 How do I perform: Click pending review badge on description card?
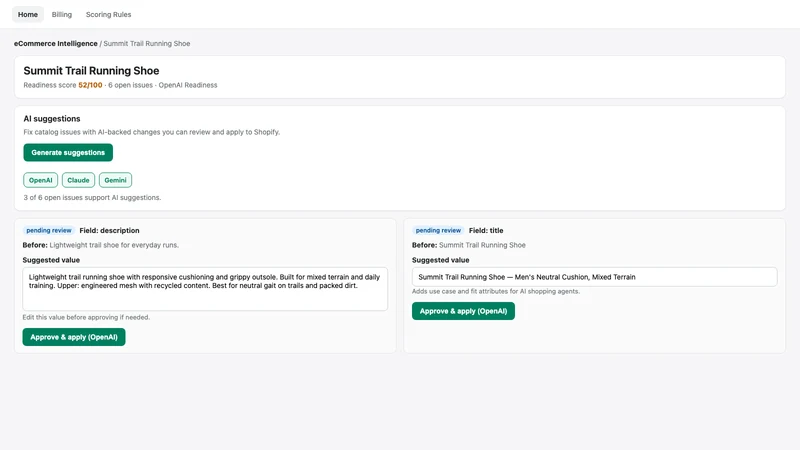pos(49,231)
